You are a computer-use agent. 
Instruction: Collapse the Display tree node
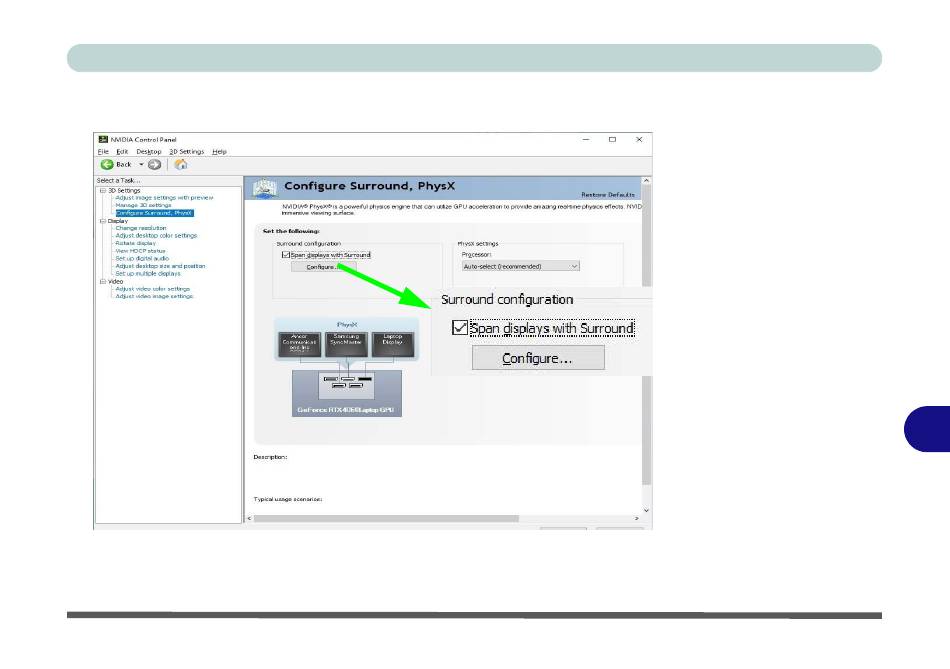[102, 221]
